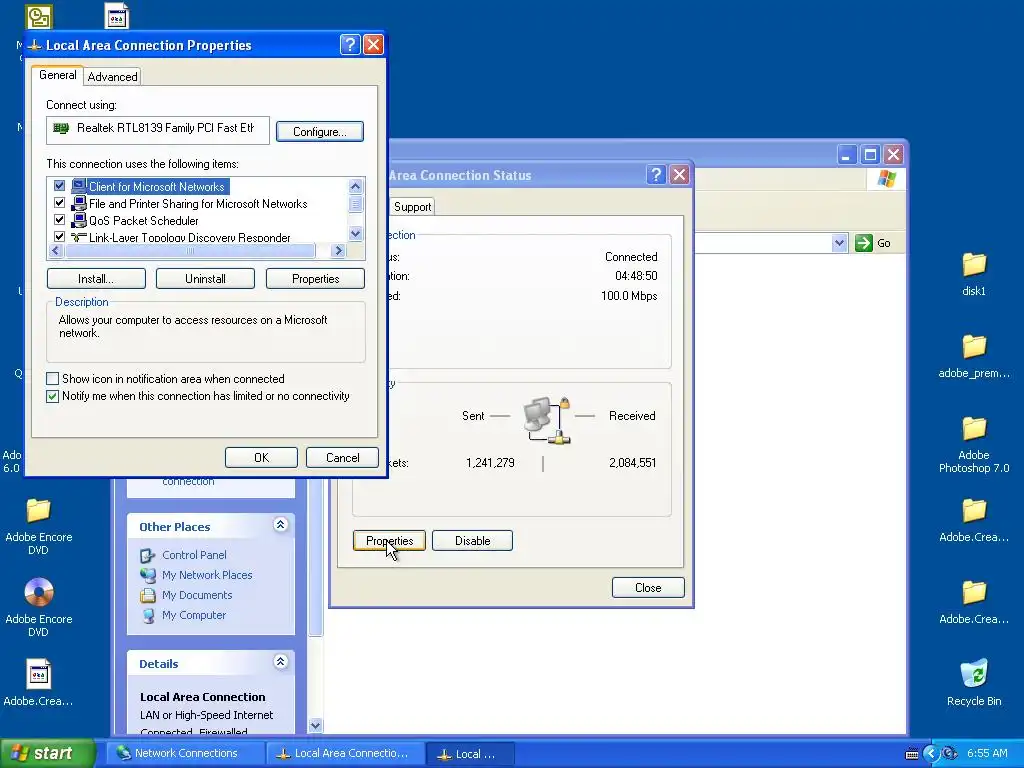1024x768 pixels.
Task: Uncheck Client for Microsoft Networks
Action: coord(59,186)
